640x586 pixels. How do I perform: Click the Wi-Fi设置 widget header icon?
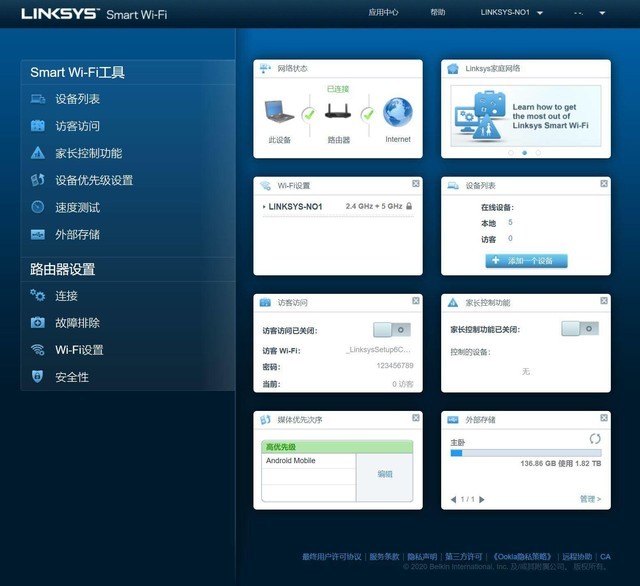265,186
